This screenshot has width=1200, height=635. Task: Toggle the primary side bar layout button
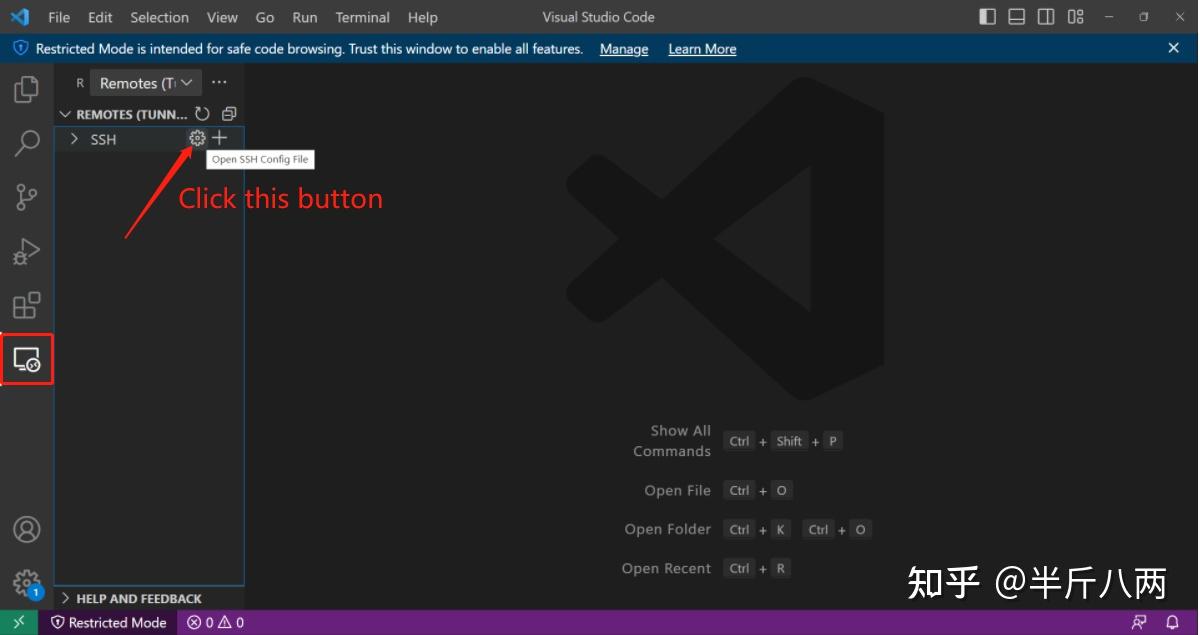(988, 17)
